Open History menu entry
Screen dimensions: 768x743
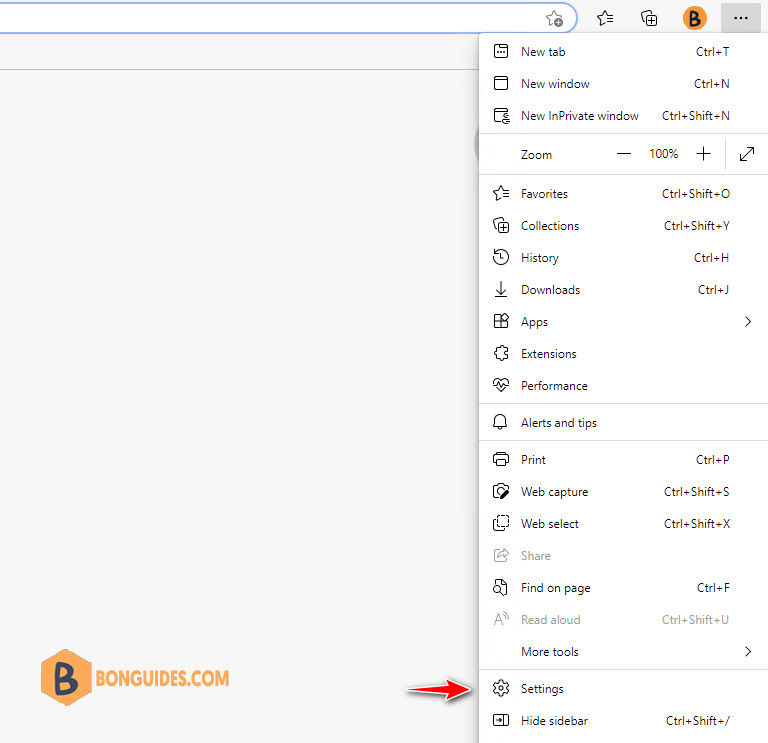point(623,258)
